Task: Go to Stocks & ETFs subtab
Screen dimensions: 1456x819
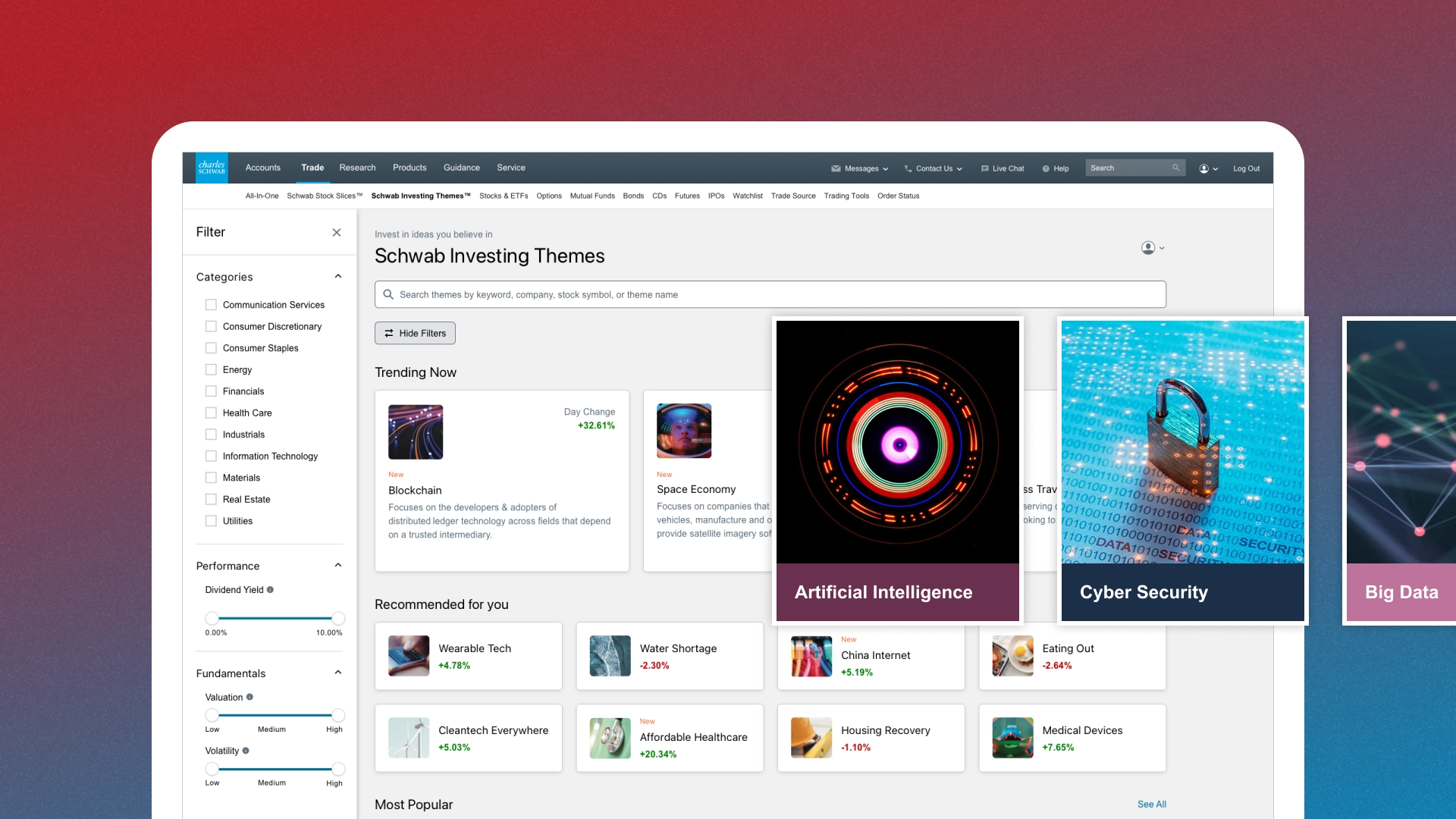Action: (504, 196)
